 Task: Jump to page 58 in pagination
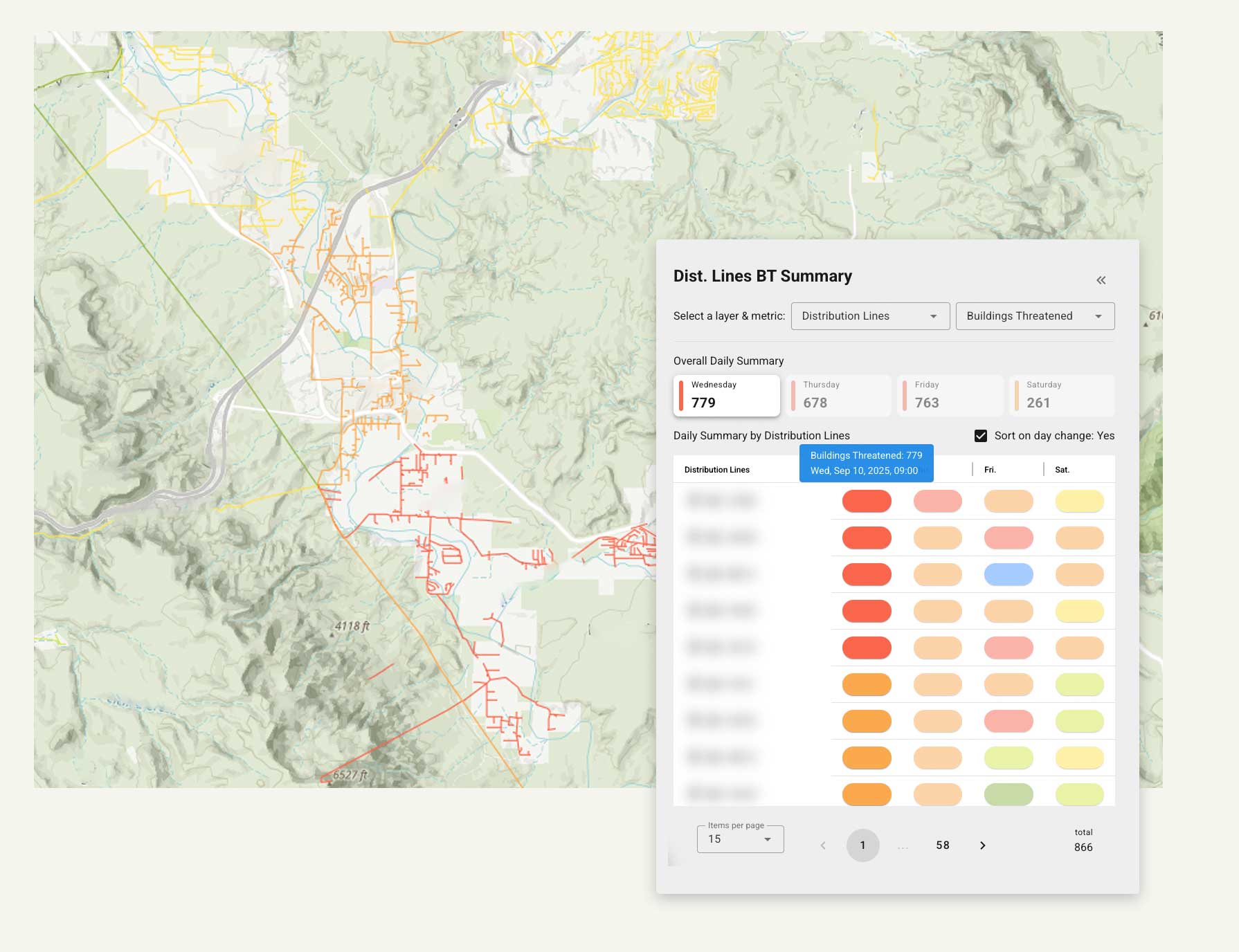(x=943, y=845)
